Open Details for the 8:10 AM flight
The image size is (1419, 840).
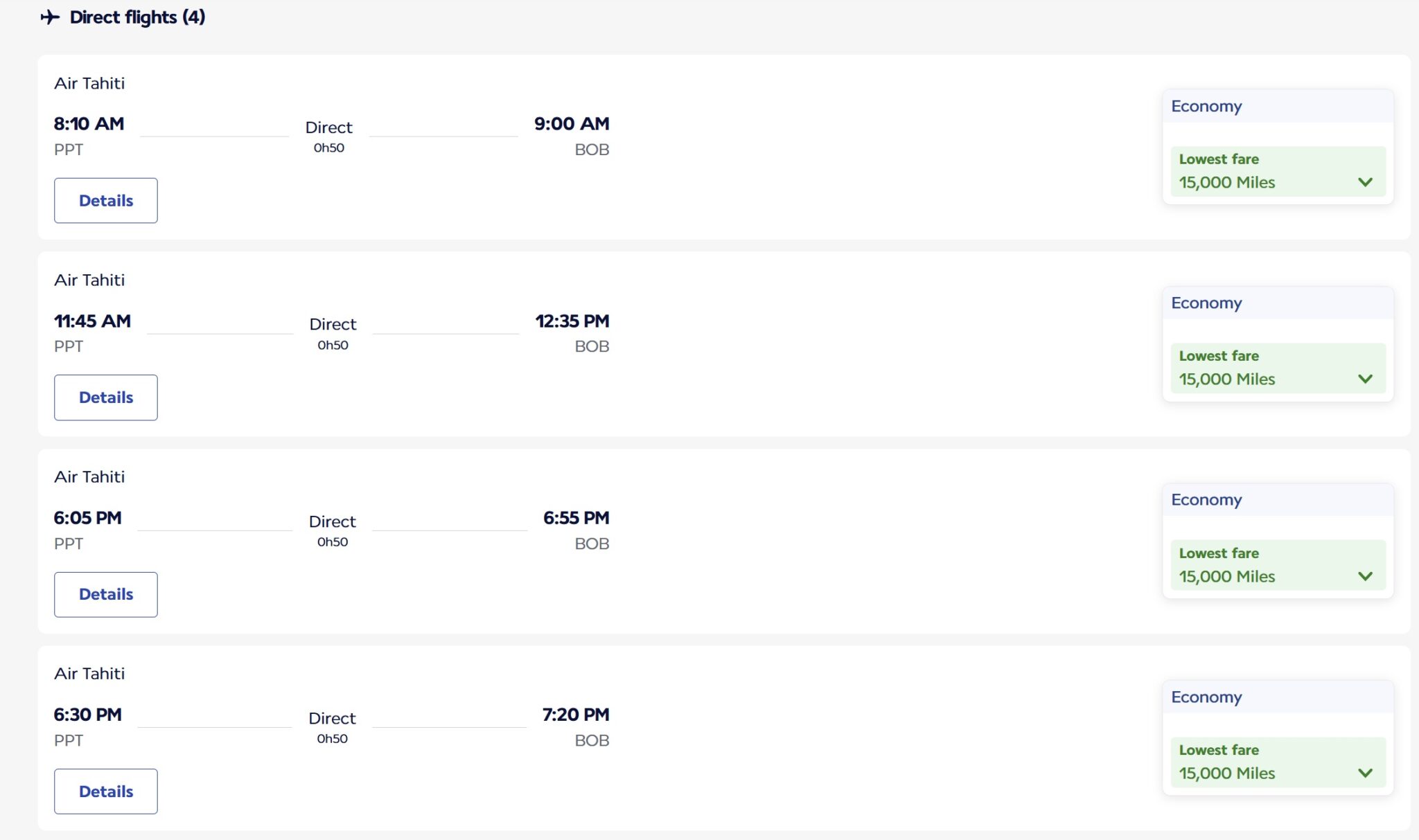coord(106,201)
